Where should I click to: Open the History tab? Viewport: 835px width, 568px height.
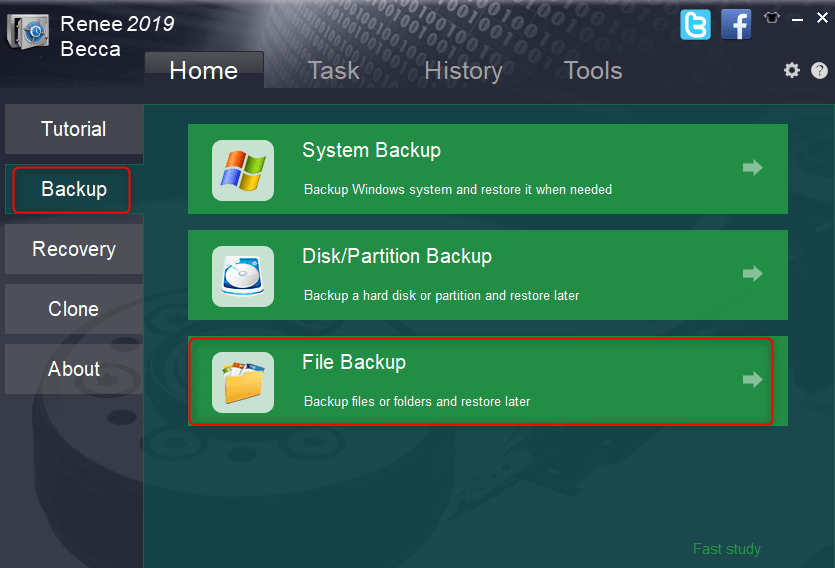tap(463, 71)
